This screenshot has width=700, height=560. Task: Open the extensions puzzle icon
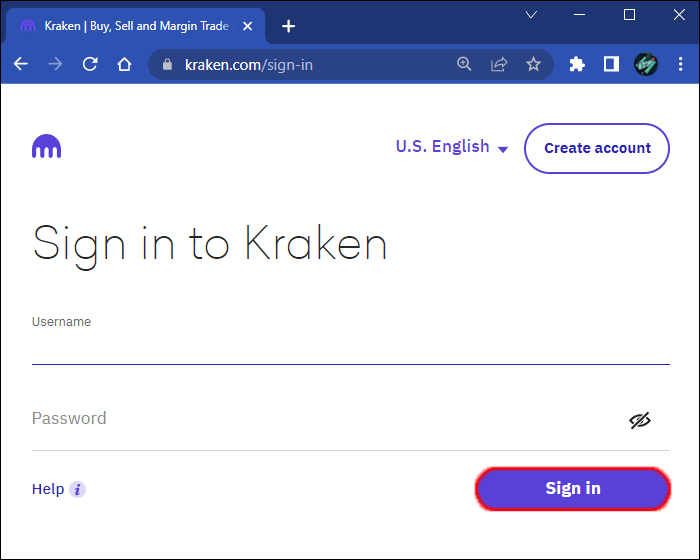tap(577, 64)
